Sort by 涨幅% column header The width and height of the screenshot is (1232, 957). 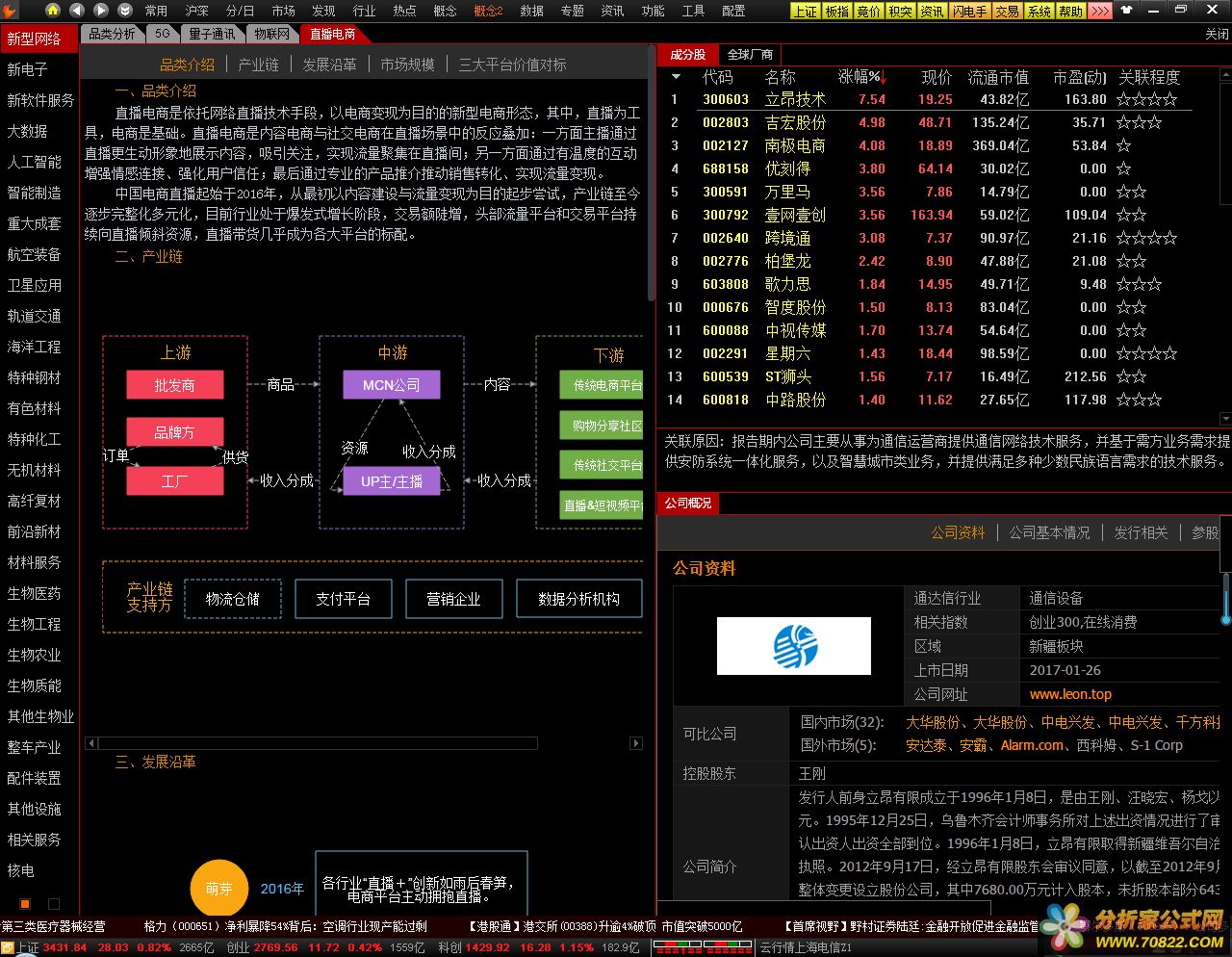[862, 77]
